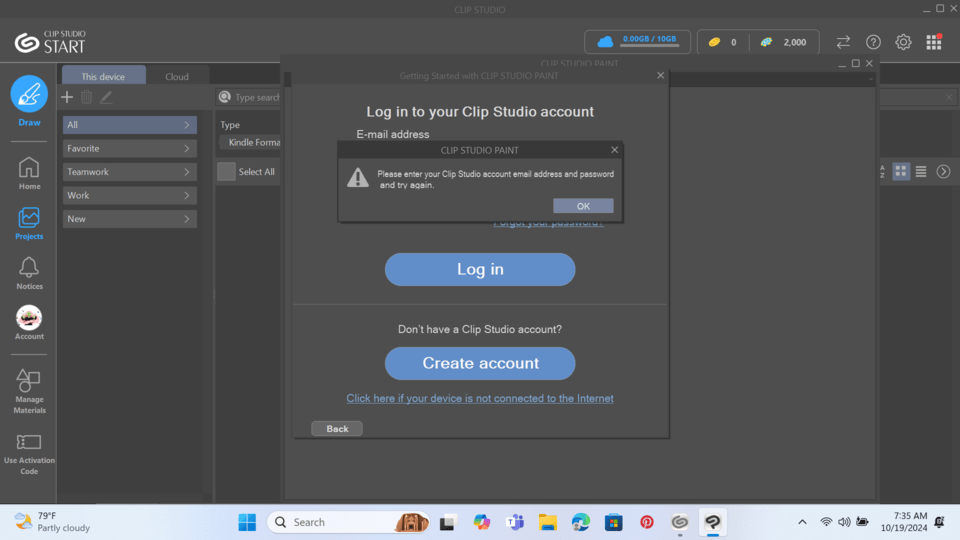Click the gold coin balance icon

tap(714, 42)
